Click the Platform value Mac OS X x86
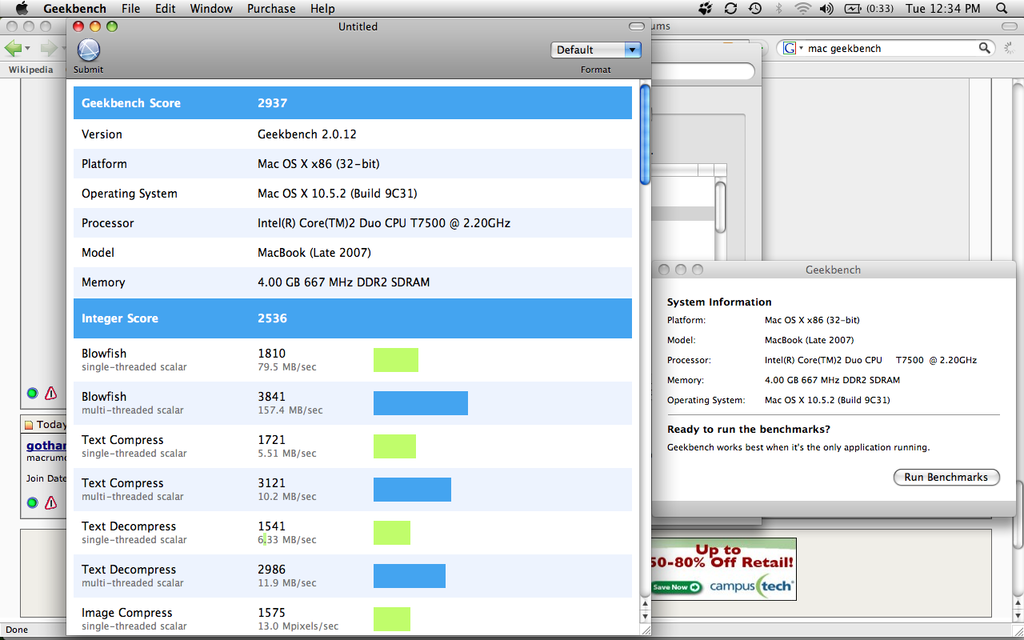 tap(319, 163)
